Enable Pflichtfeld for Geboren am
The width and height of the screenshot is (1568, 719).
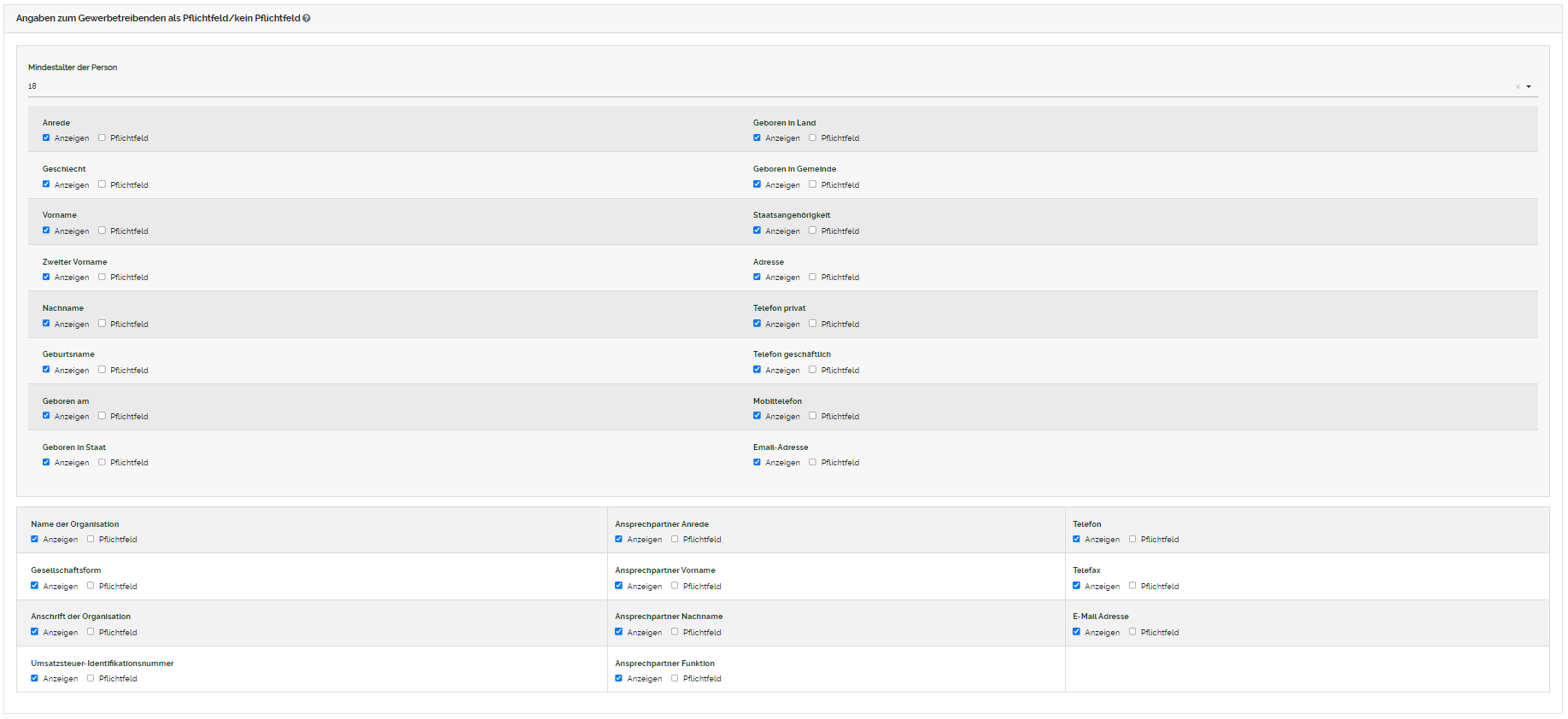tap(102, 416)
